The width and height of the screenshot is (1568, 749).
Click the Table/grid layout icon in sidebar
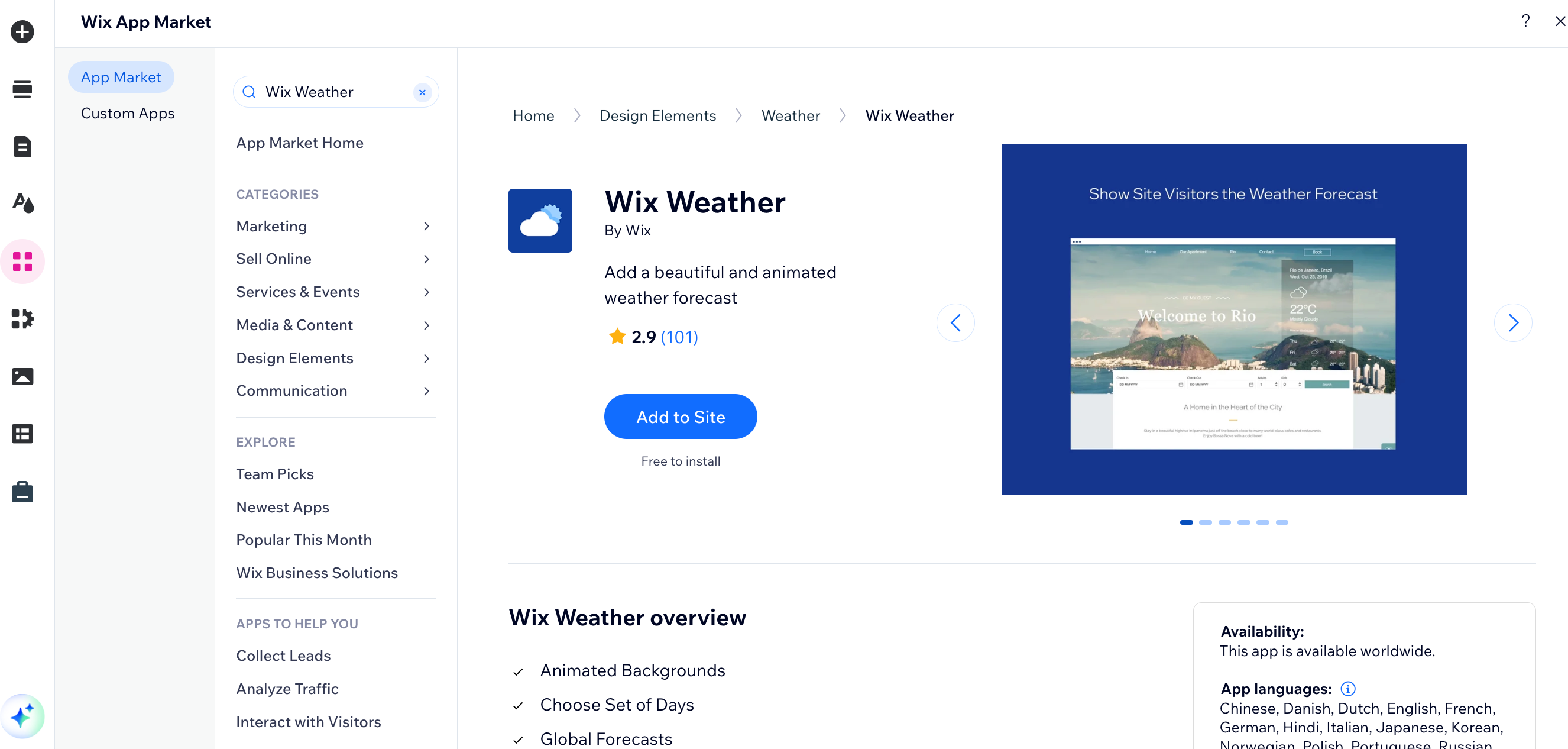(x=23, y=434)
